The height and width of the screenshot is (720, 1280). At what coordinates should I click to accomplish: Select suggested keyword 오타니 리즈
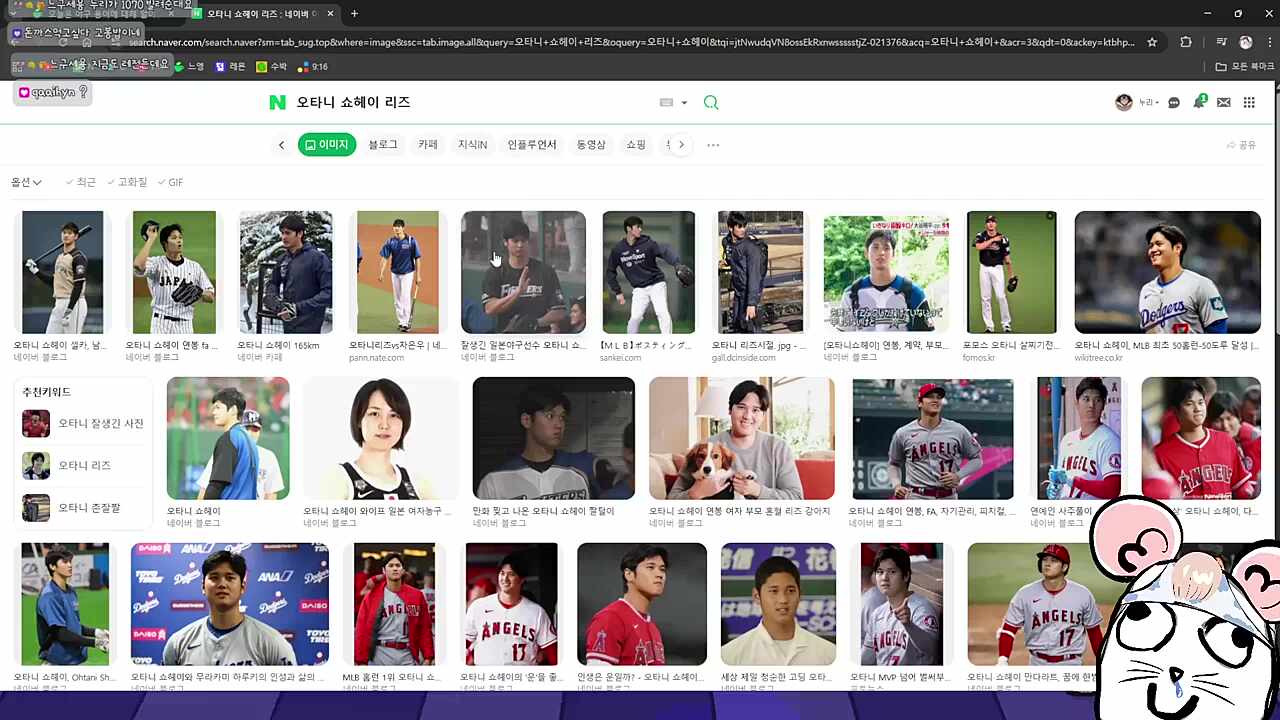[x=66, y=465]
